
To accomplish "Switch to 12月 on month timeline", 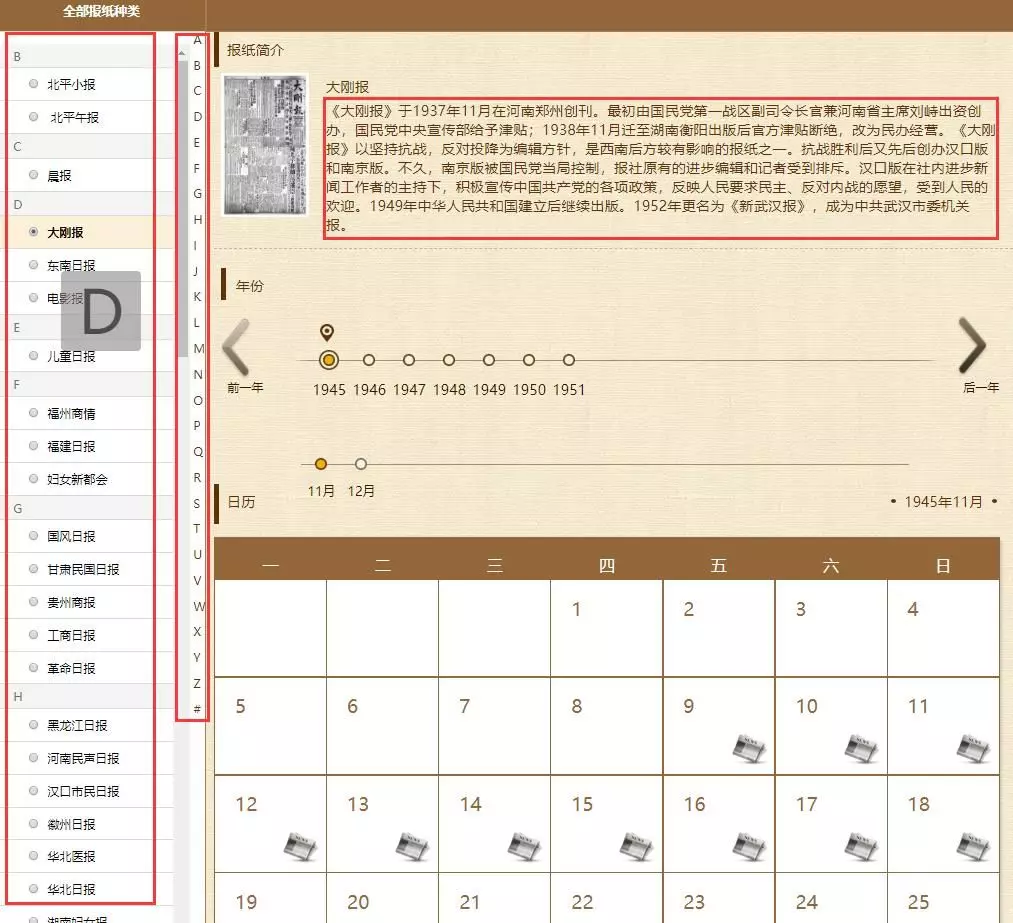I will click(361, 464).
